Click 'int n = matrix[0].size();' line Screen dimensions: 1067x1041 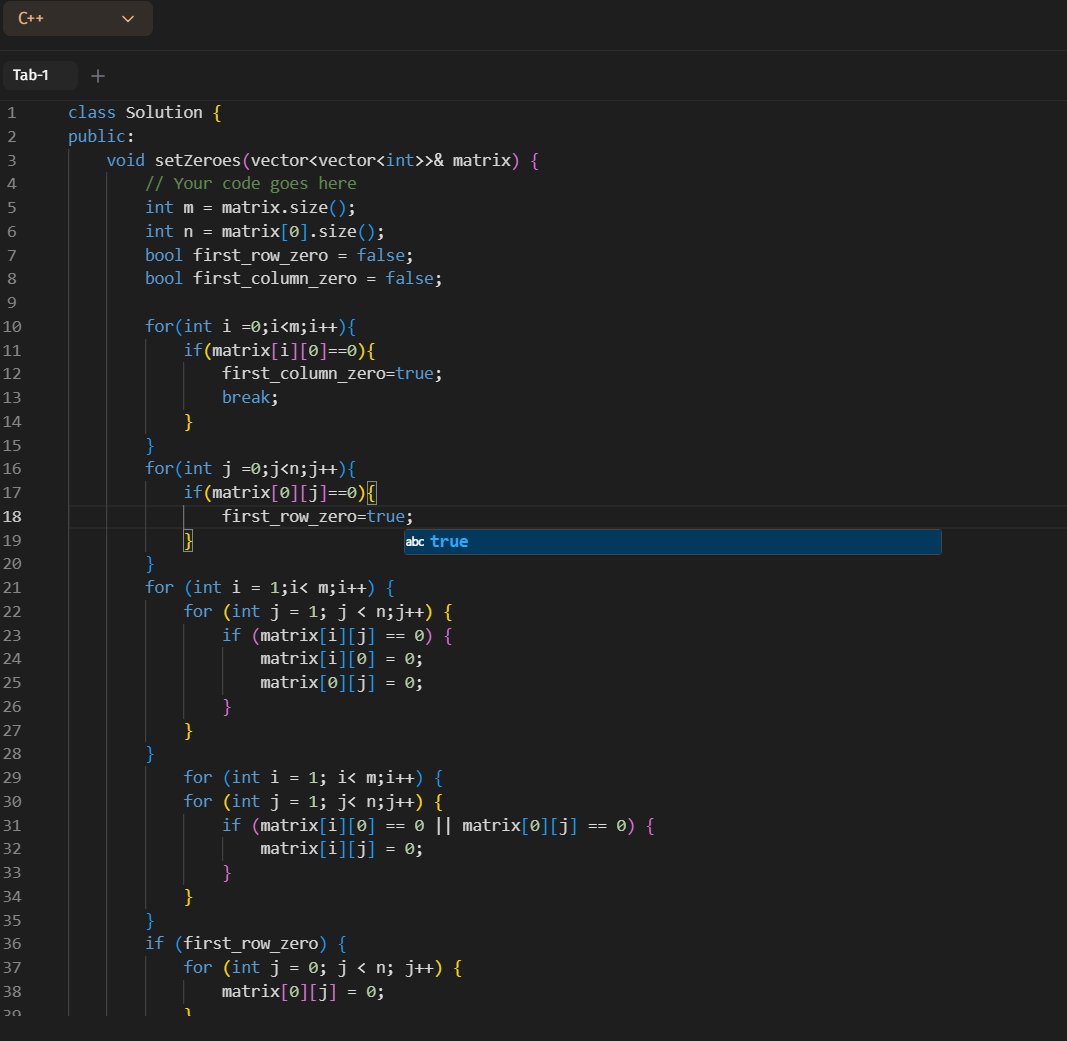tap(264, 231)
